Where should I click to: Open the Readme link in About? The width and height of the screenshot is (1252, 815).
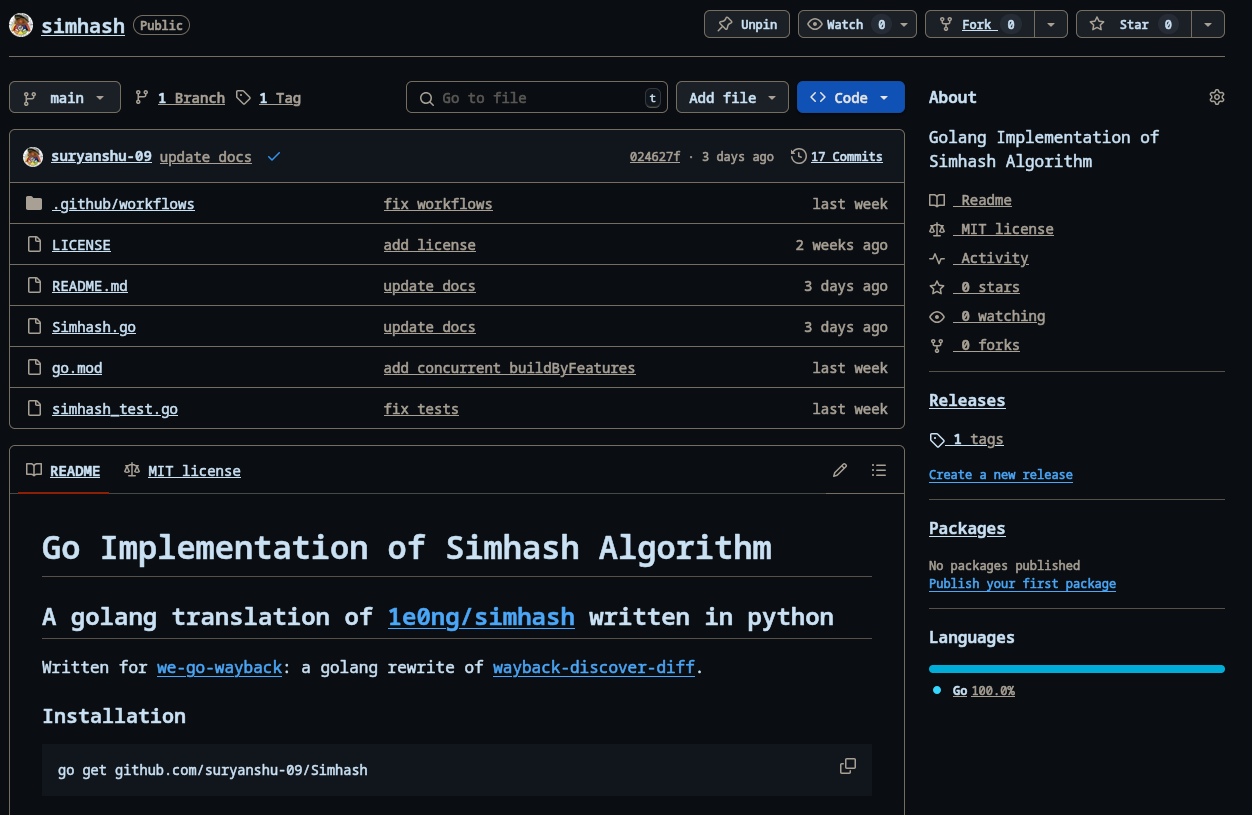click(970, 200)
